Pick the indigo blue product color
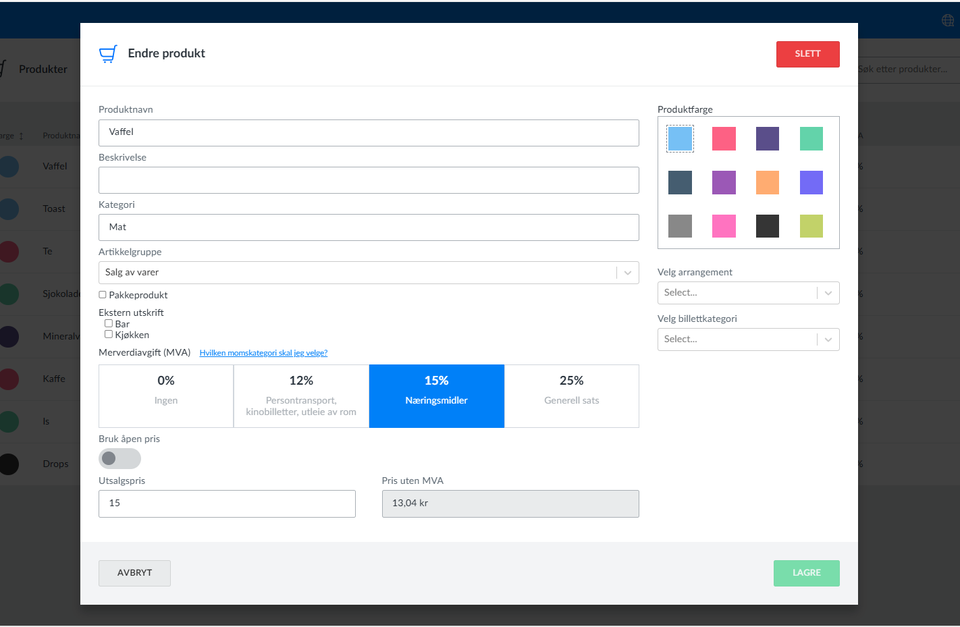Screen dimensions: 960x627 click(811, 182)
